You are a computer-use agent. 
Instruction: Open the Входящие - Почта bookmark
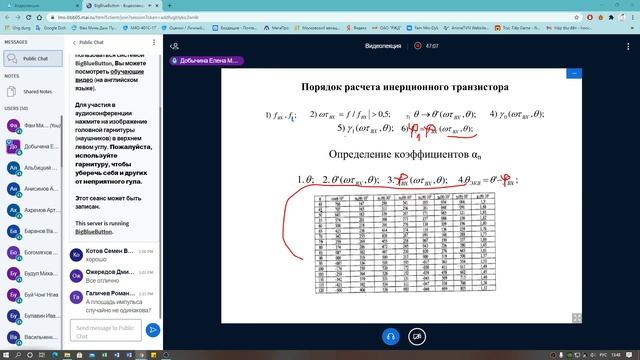(x=235, y=28)
